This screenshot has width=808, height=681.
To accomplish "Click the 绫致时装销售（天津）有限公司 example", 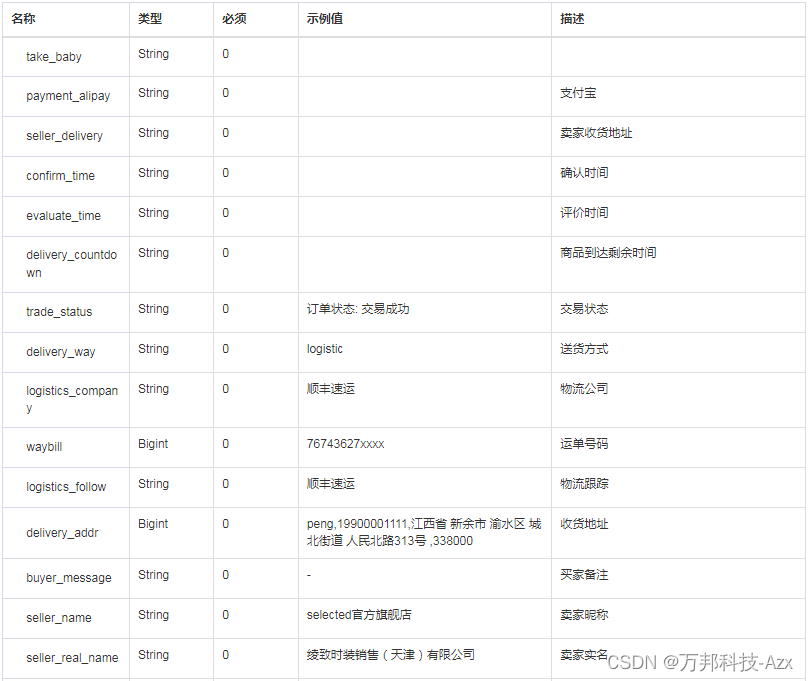I will tap(391, 655).
